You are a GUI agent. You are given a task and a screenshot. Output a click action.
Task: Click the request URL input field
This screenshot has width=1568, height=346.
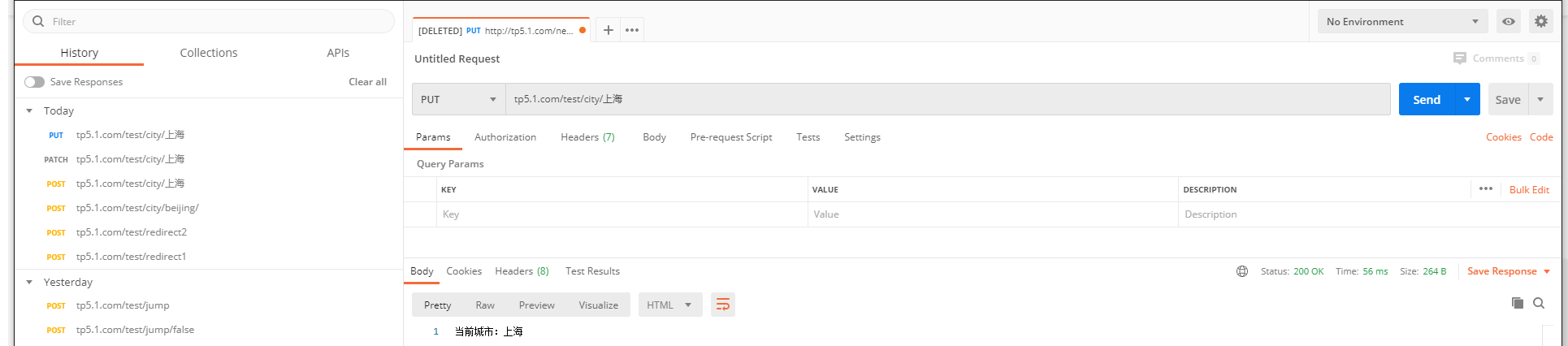click(x=947, y=99)
